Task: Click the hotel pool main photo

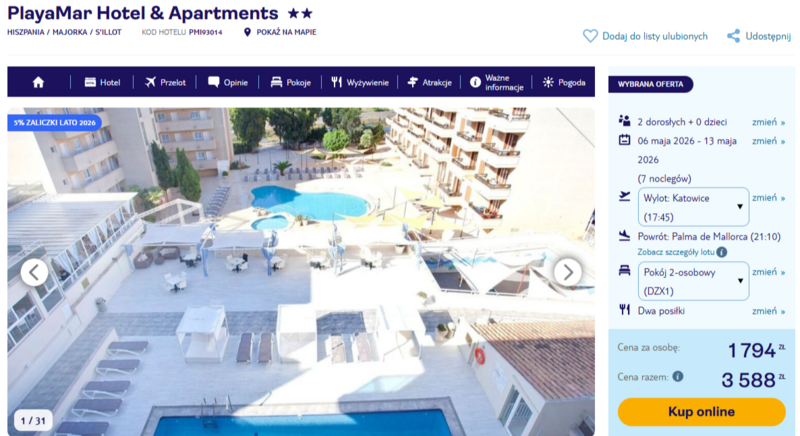Action: (301, 271)
